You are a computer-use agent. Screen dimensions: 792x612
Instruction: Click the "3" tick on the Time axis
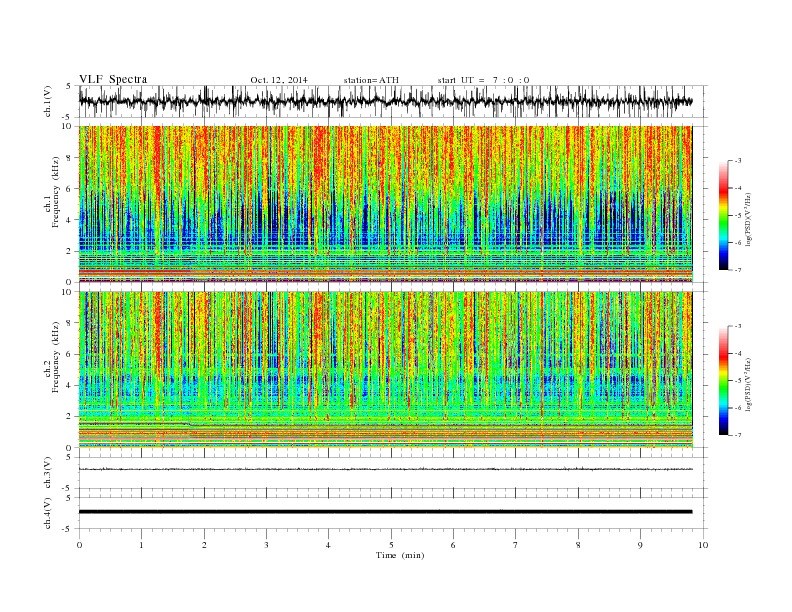266,545
